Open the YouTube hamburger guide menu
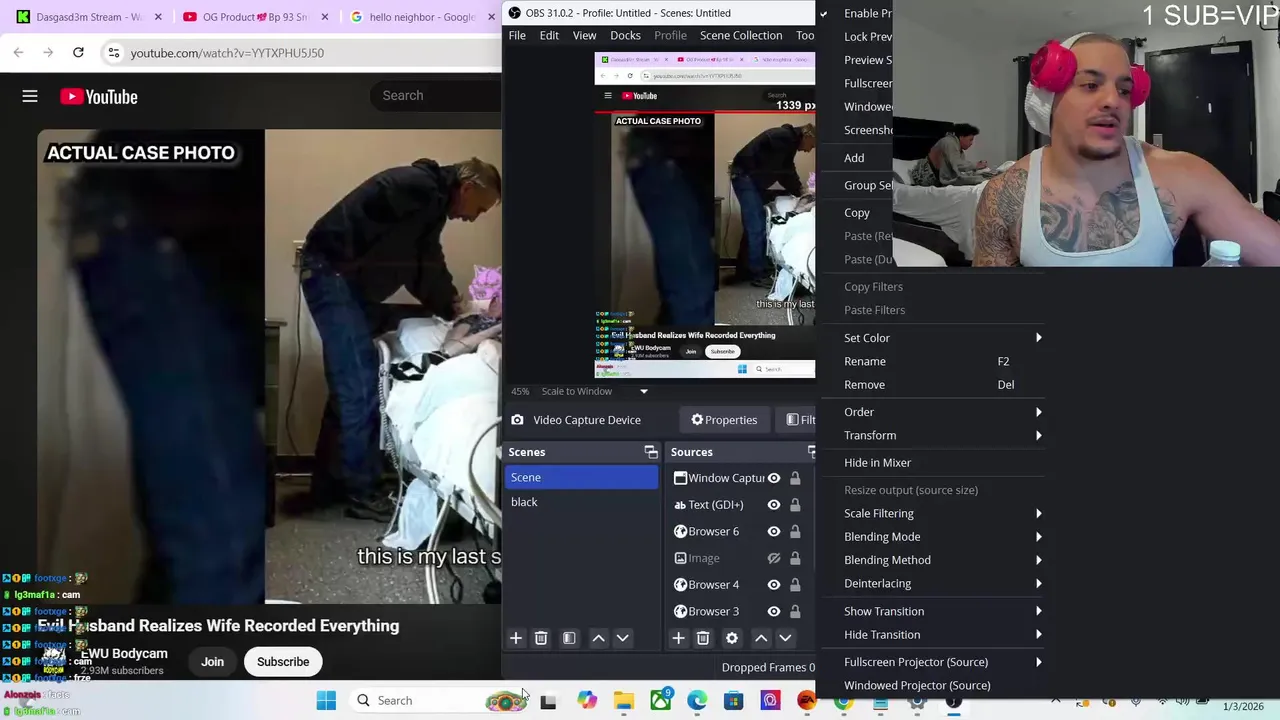The width and height of the screenshot is (1280, 720). (x=30, y=96)
